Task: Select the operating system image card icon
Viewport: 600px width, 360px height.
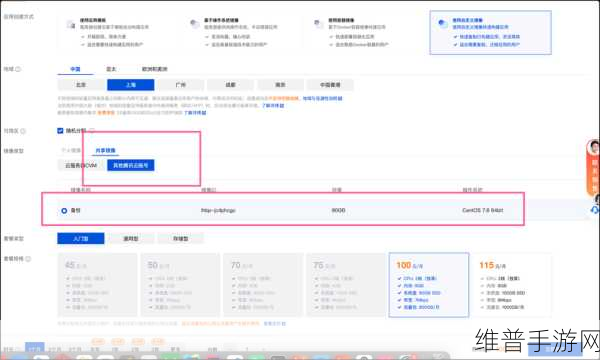Action: 195,24
